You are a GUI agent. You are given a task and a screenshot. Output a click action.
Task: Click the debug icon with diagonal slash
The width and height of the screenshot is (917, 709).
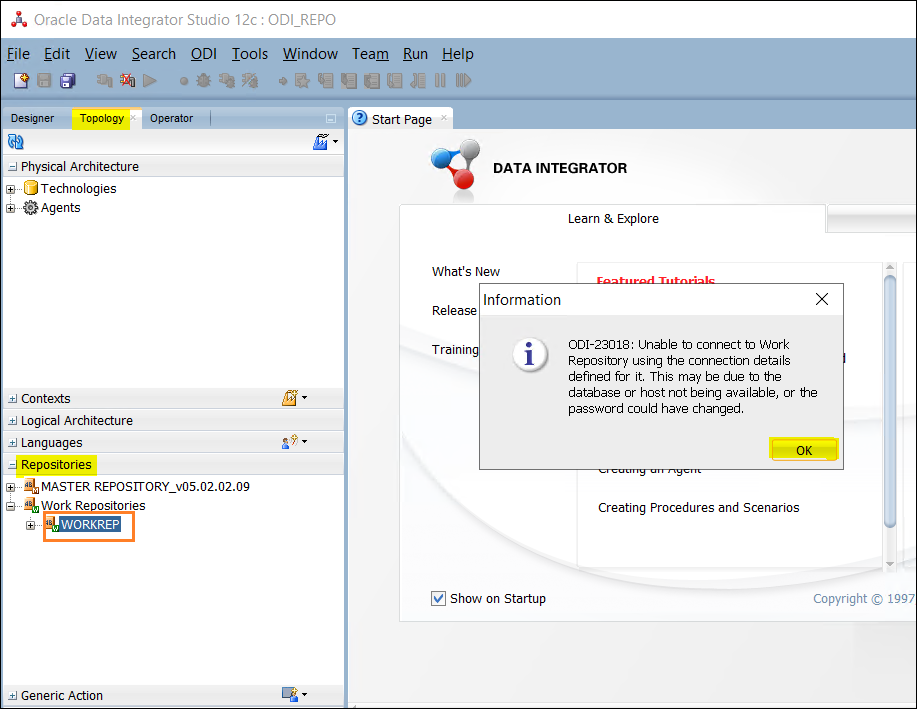click(x=250, y=81)
